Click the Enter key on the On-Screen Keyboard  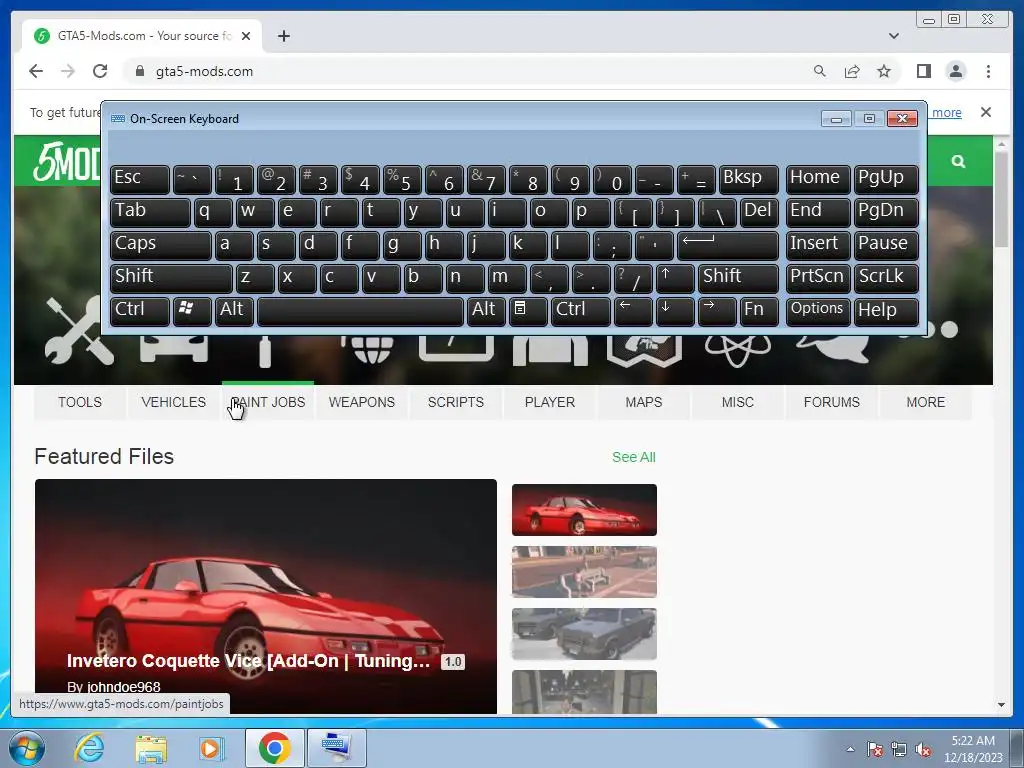pos(728,244)
